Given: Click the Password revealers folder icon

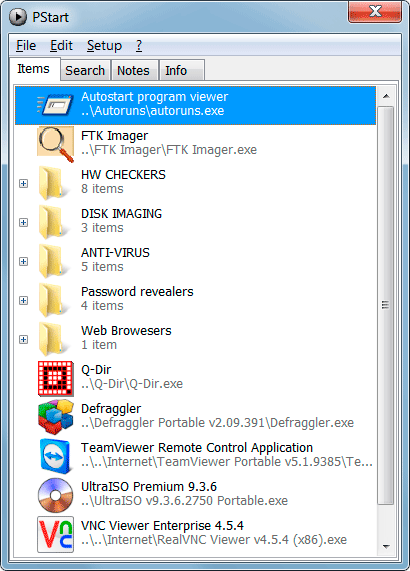Looking at the screenshot, I should pyautogui.click(x=53, y=300).
